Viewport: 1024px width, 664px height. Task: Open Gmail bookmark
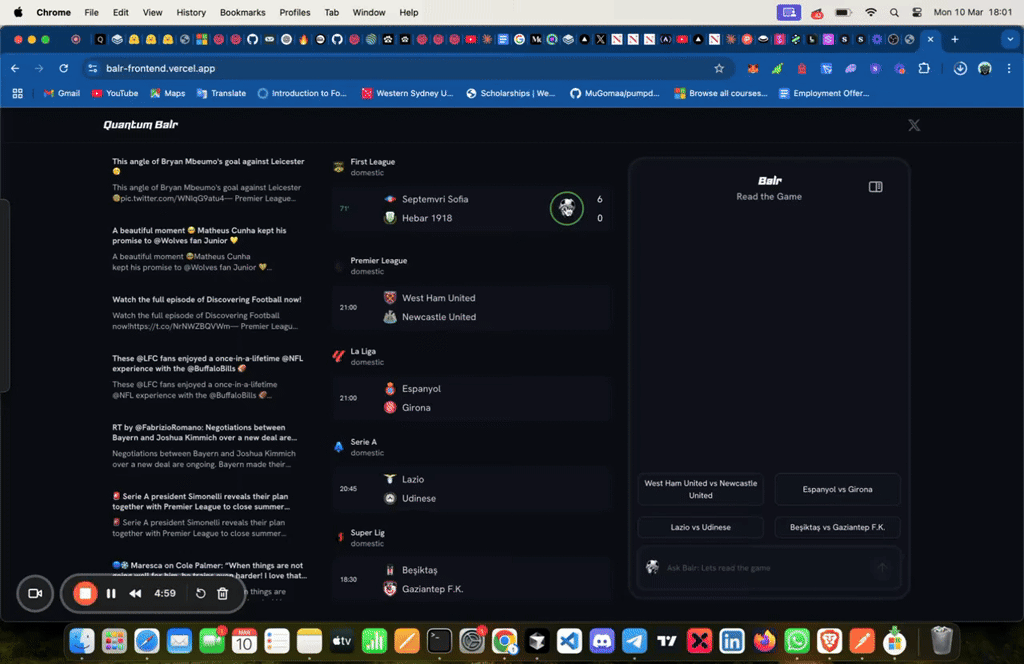pyautogui.click(x=62, y=93)
